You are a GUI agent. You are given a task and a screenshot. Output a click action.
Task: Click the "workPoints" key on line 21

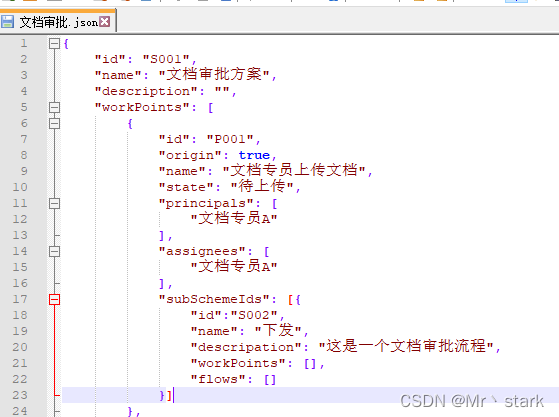tap(238, 364)
